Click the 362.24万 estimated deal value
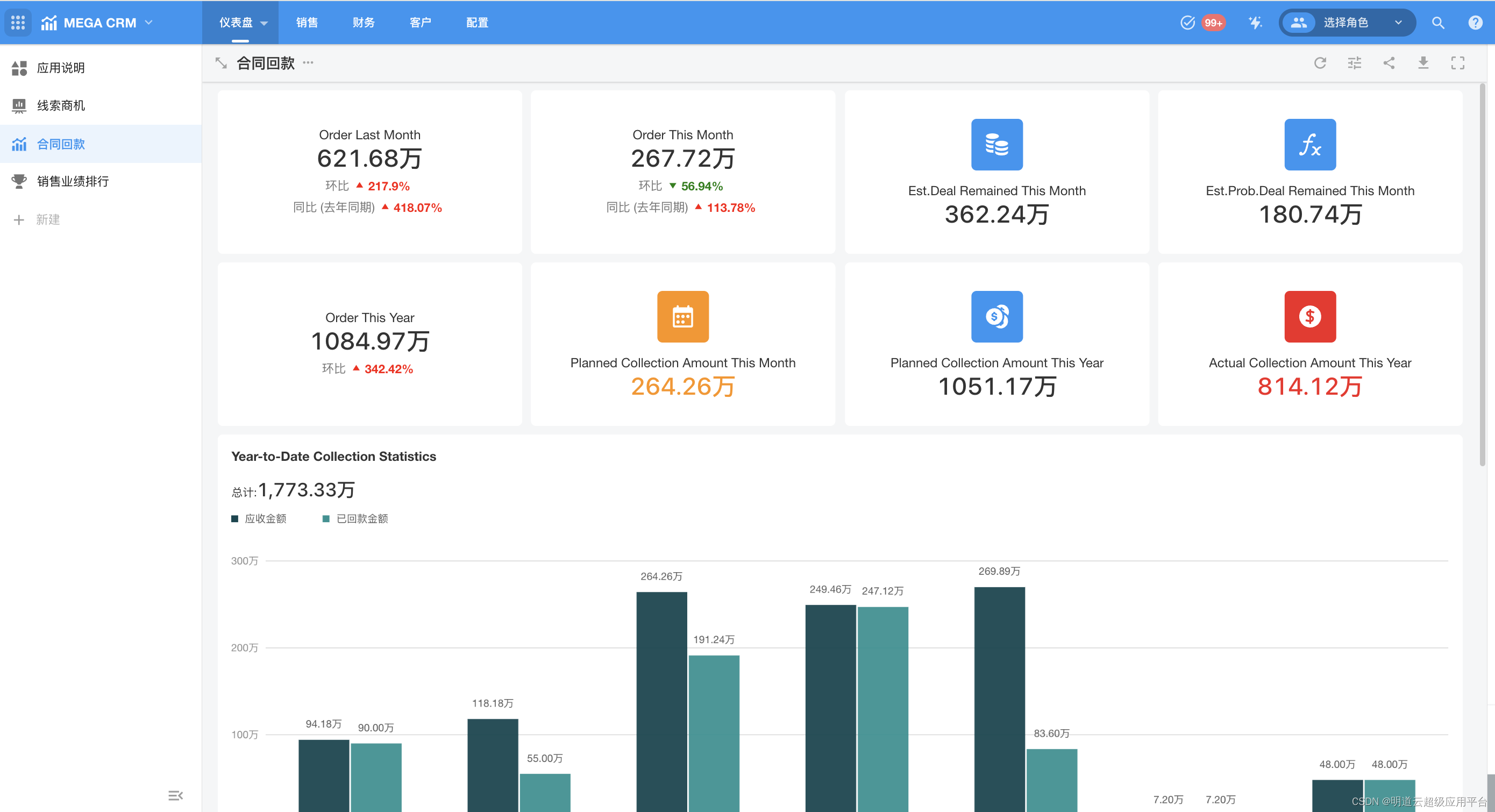 [x=996, y=215]
